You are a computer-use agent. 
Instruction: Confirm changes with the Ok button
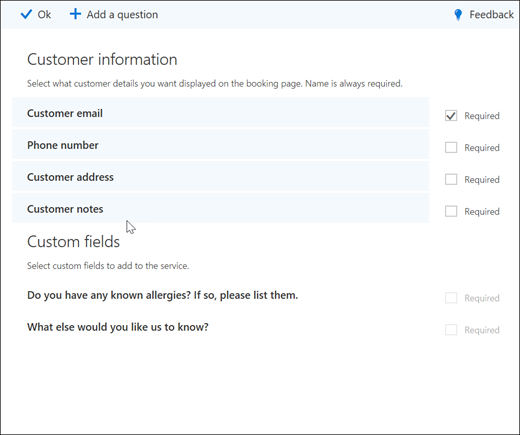(36, 14)
